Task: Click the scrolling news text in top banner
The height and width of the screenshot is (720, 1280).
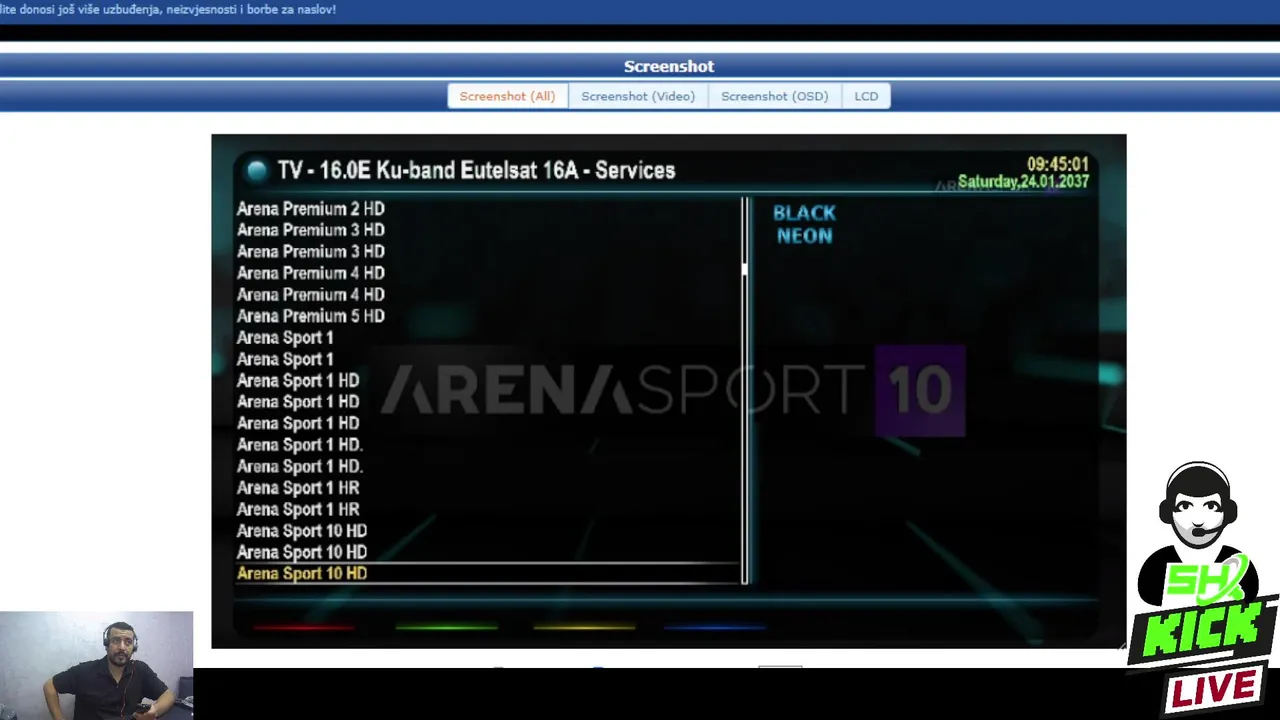Action: click(168, 10)
